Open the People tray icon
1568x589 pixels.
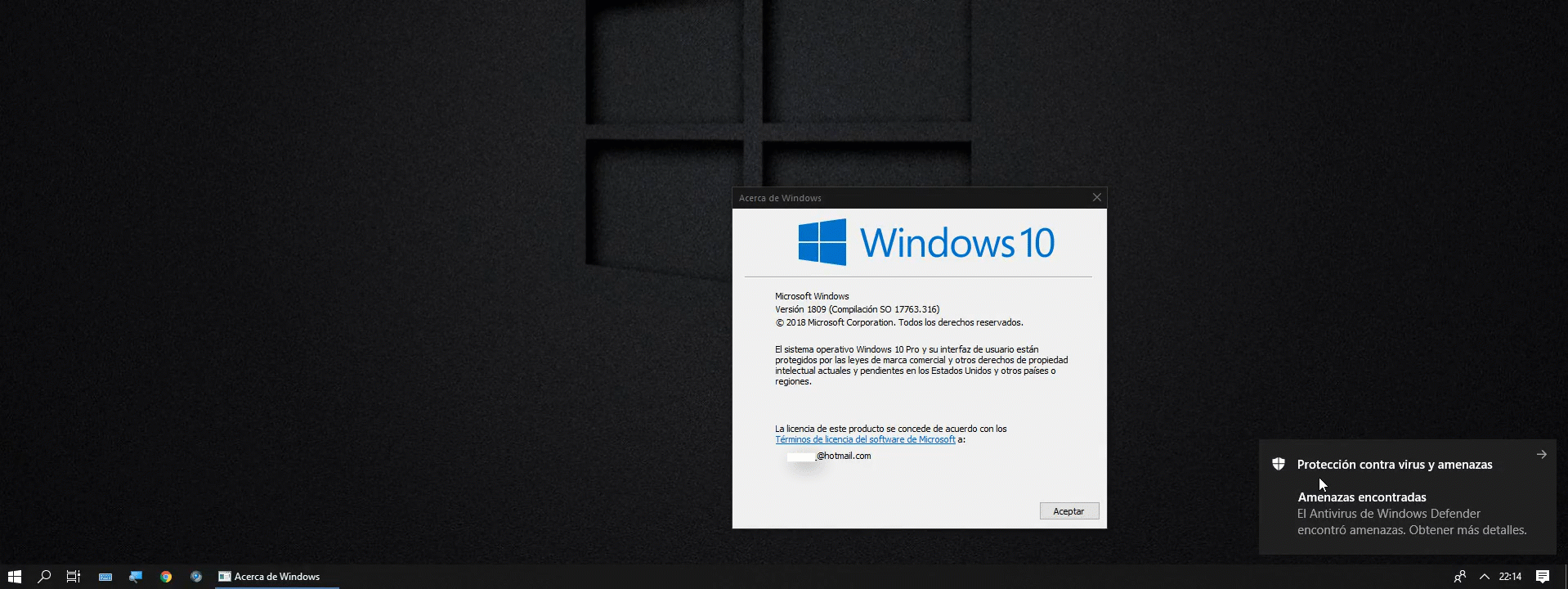tap(1460, 577)
